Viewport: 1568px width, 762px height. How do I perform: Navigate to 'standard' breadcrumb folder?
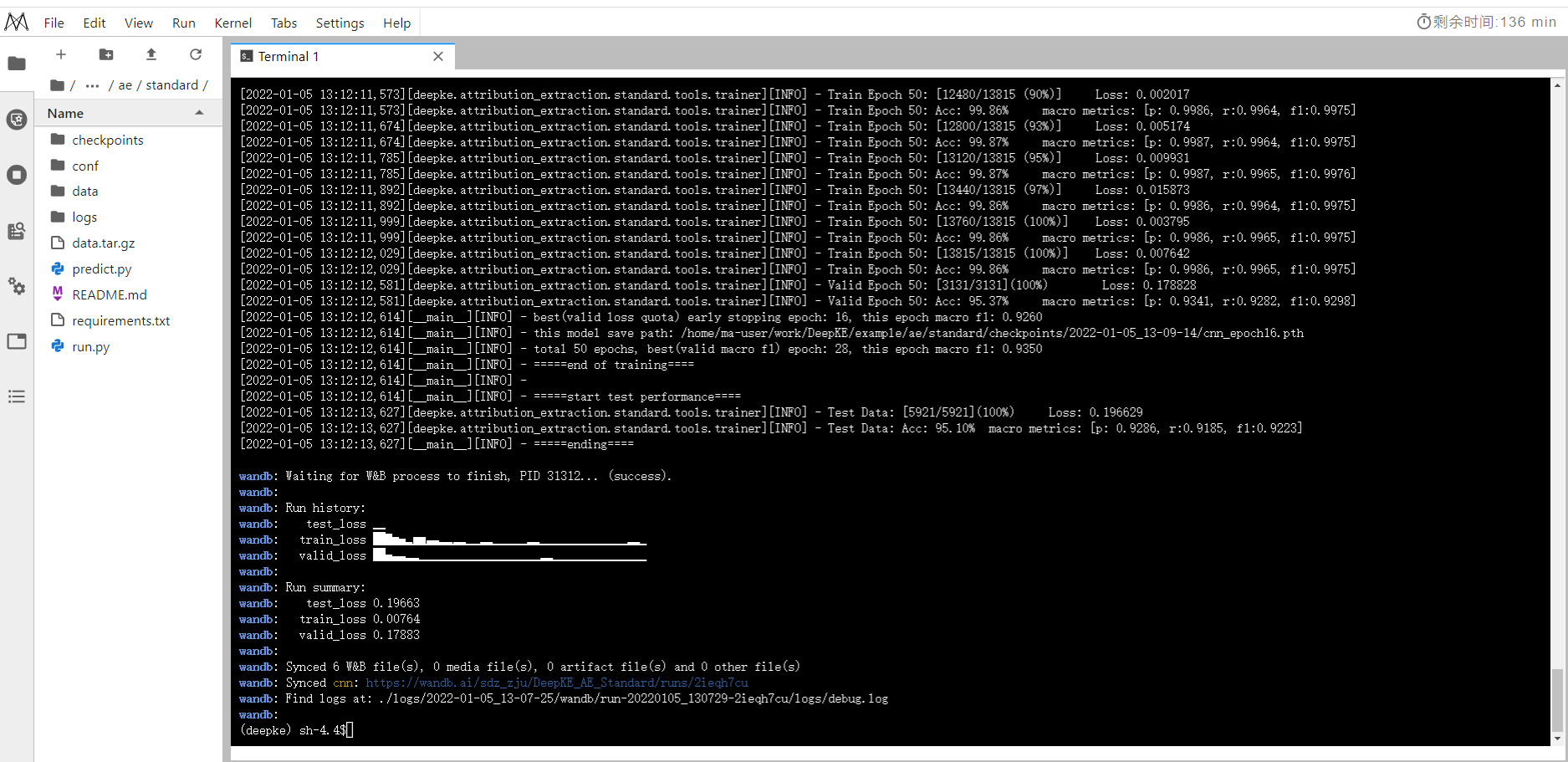[171, 85]
